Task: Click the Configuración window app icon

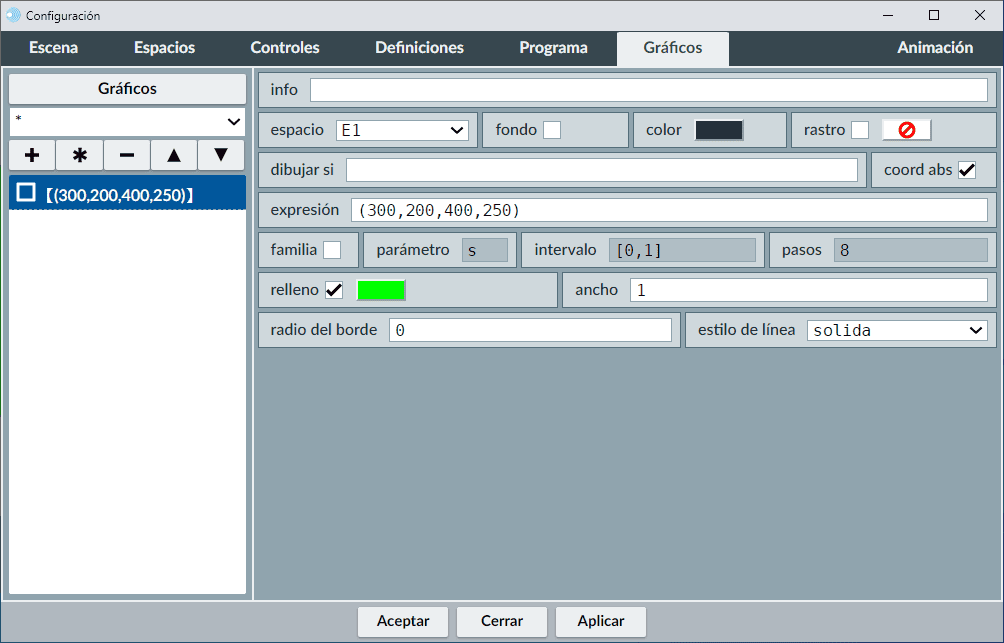Action: [13, 15]
